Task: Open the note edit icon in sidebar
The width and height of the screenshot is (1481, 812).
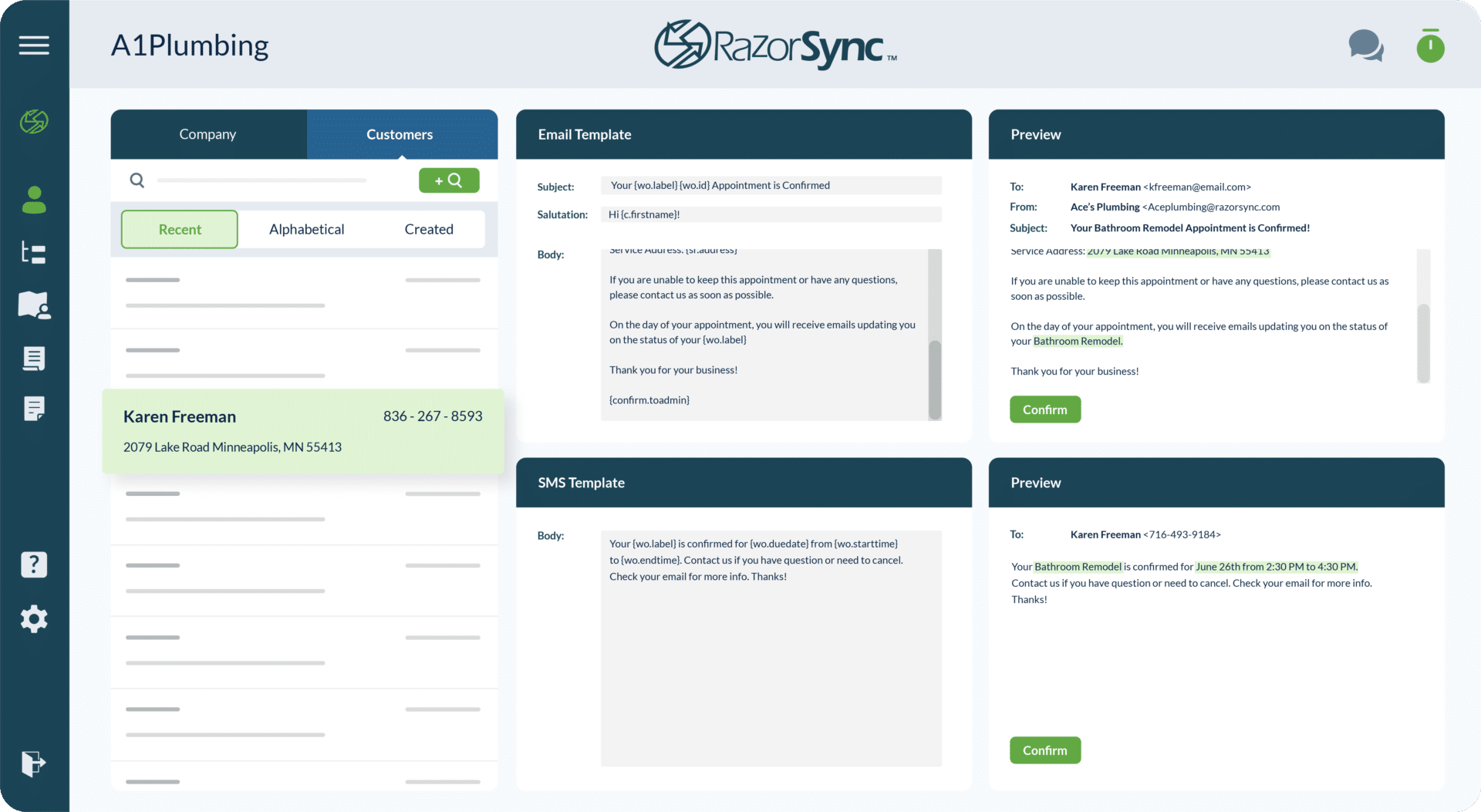Action: [34, 409]
